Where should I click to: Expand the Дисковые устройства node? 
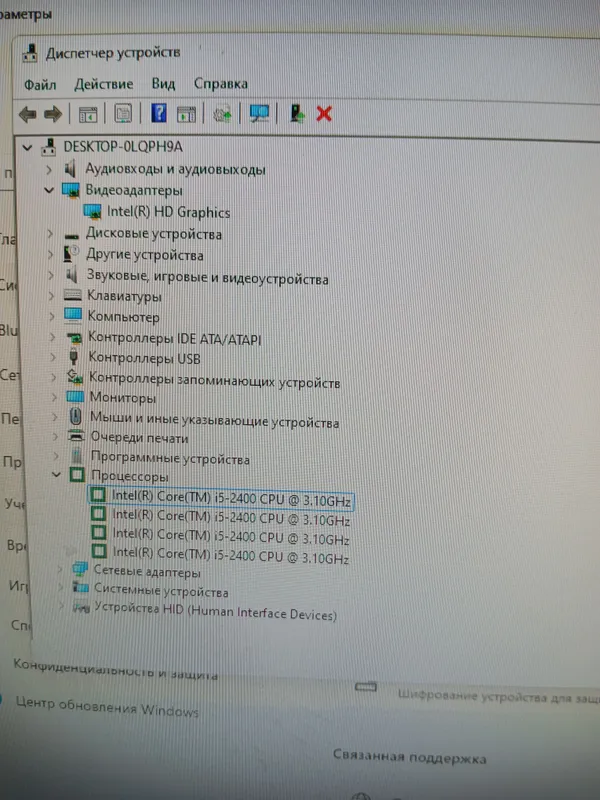[x=49, y=234]
